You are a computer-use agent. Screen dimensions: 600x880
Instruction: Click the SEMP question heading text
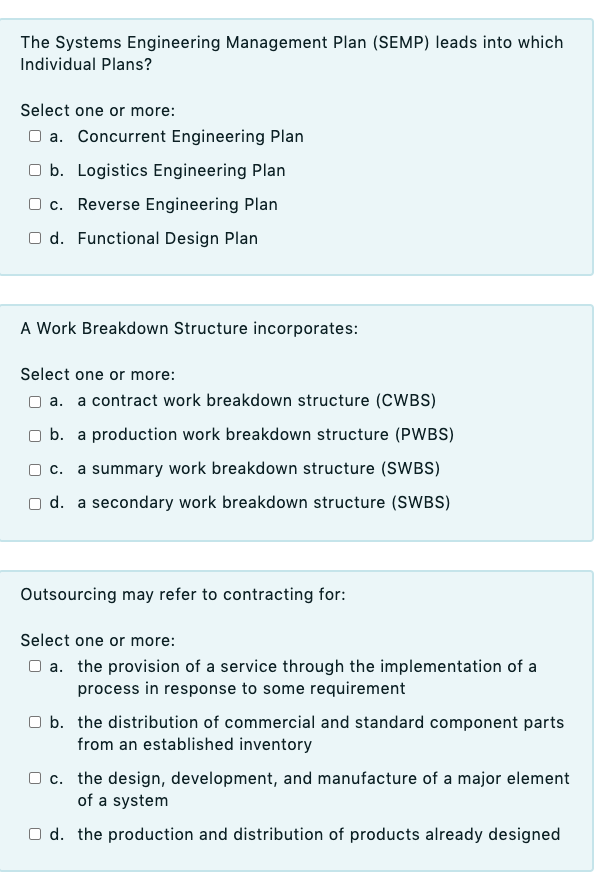290,53
